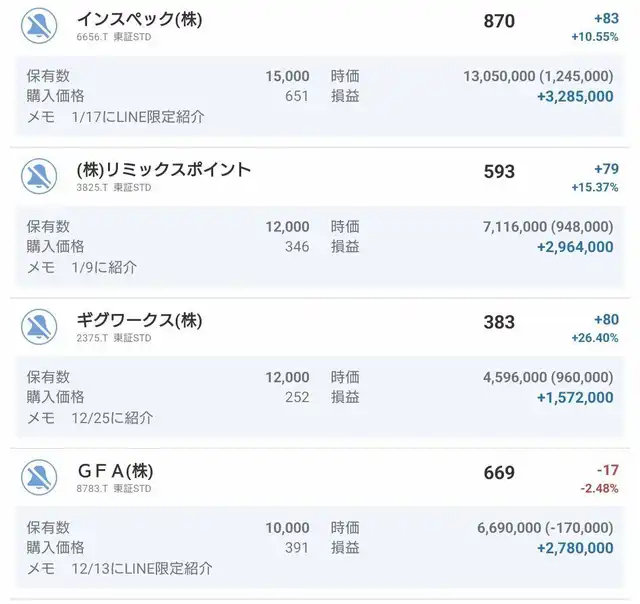Click the 383 price of ギグワークス
Viewport: 640px width, 604px height.
(x=499, y=322)
